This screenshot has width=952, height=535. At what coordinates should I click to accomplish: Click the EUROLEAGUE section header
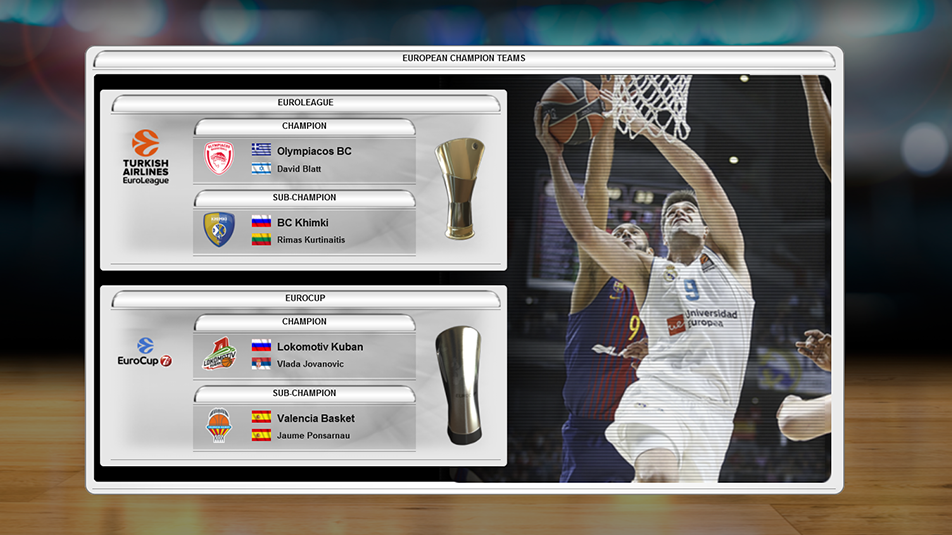click(x=305, y=103)
